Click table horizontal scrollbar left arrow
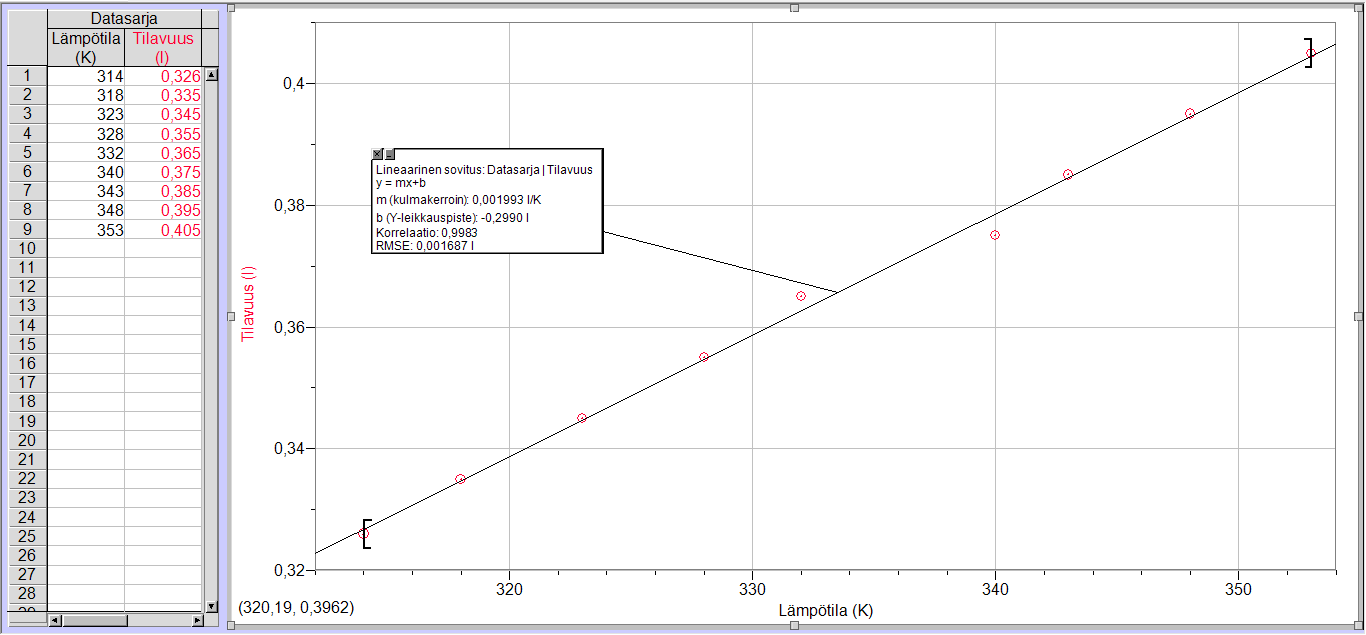 point(54,621)
